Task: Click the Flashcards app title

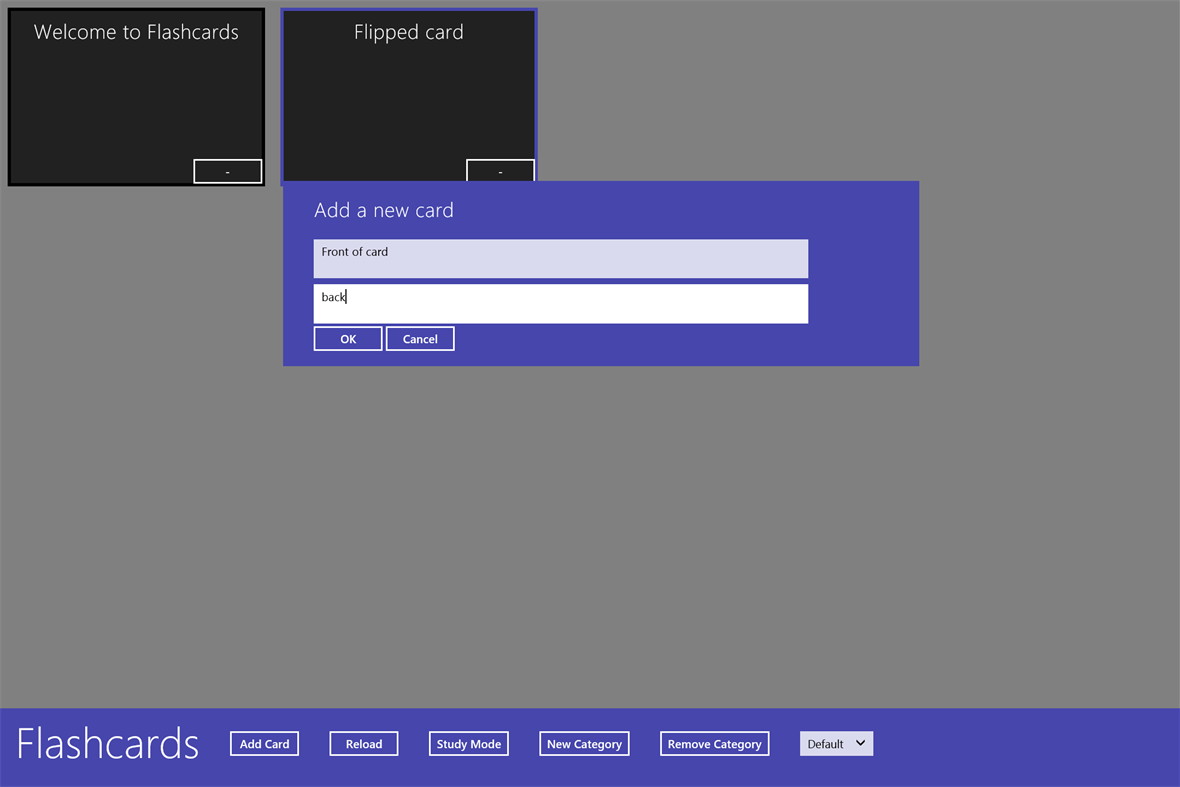Action: (107, 743)
